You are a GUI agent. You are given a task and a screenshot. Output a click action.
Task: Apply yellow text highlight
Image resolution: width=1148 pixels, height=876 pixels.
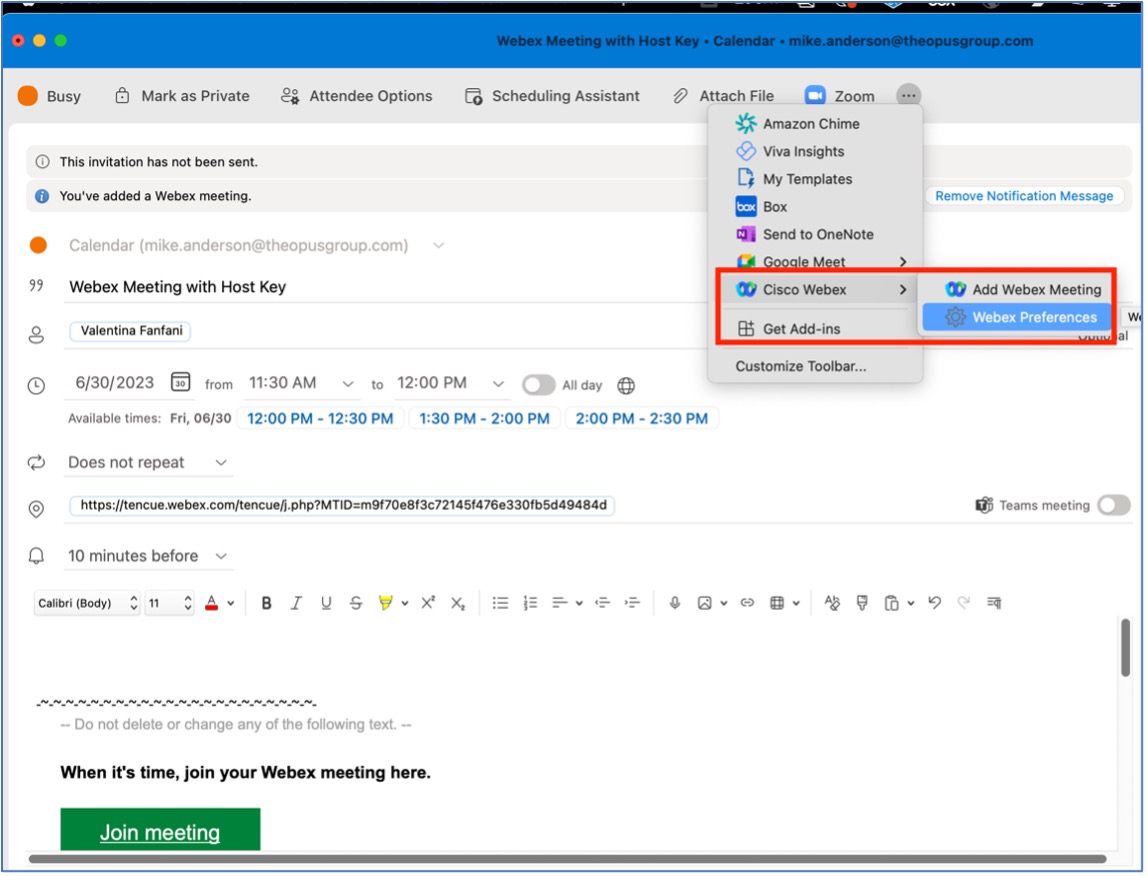point(386,604)
